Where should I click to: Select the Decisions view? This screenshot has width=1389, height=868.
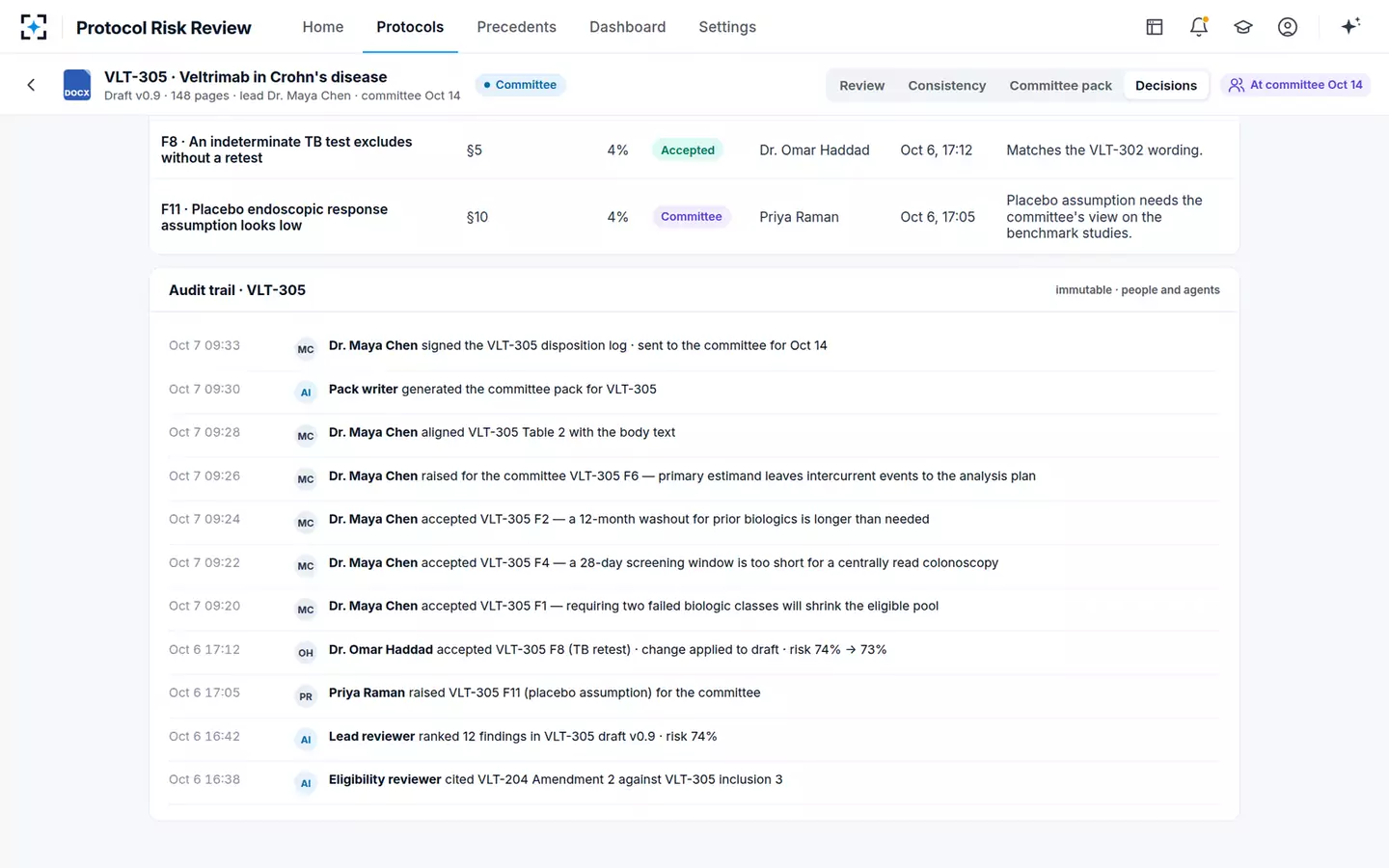tap(1166, 85)
